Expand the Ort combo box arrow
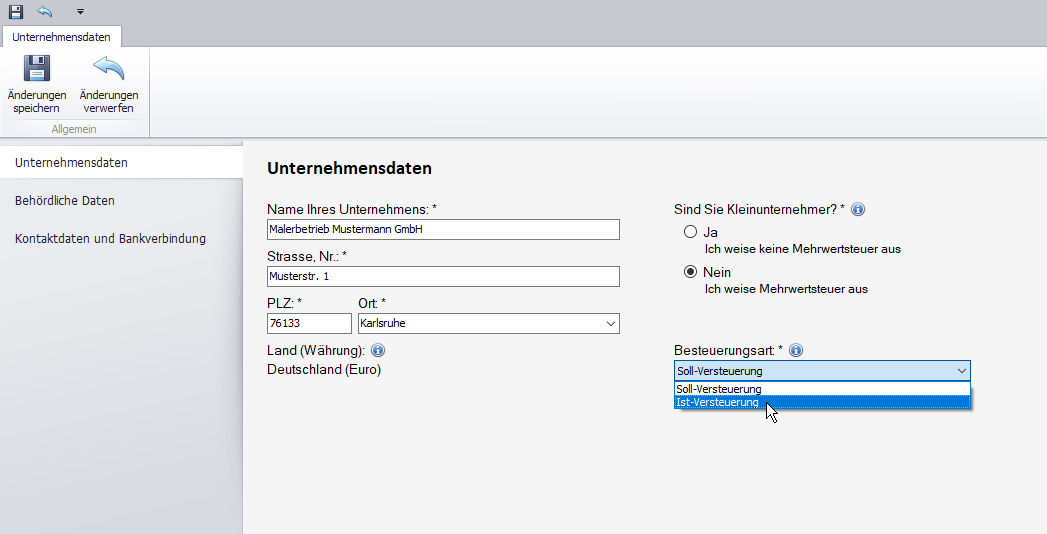1047x534 pixels. (x=610, y=324)
